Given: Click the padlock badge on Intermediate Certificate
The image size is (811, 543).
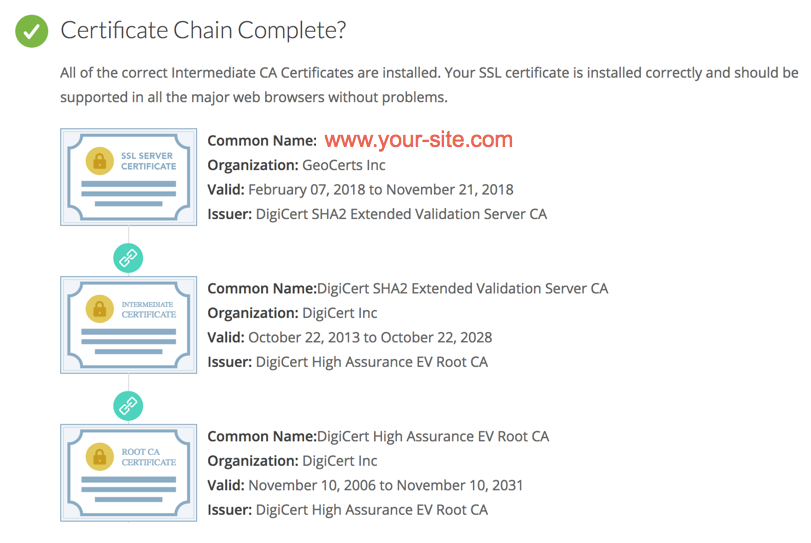Looking at the screenshot, I should [x=99, y=307].
